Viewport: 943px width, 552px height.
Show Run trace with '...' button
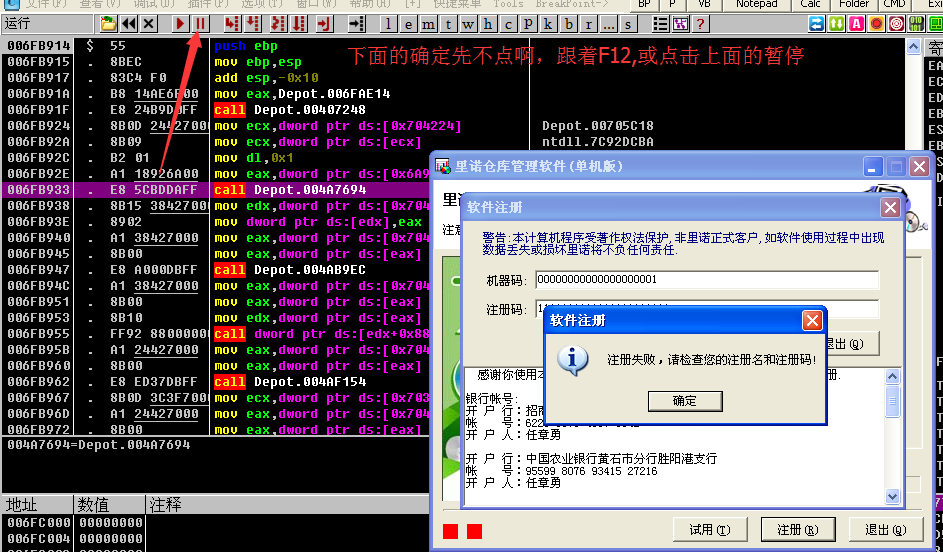coord(608,24)
